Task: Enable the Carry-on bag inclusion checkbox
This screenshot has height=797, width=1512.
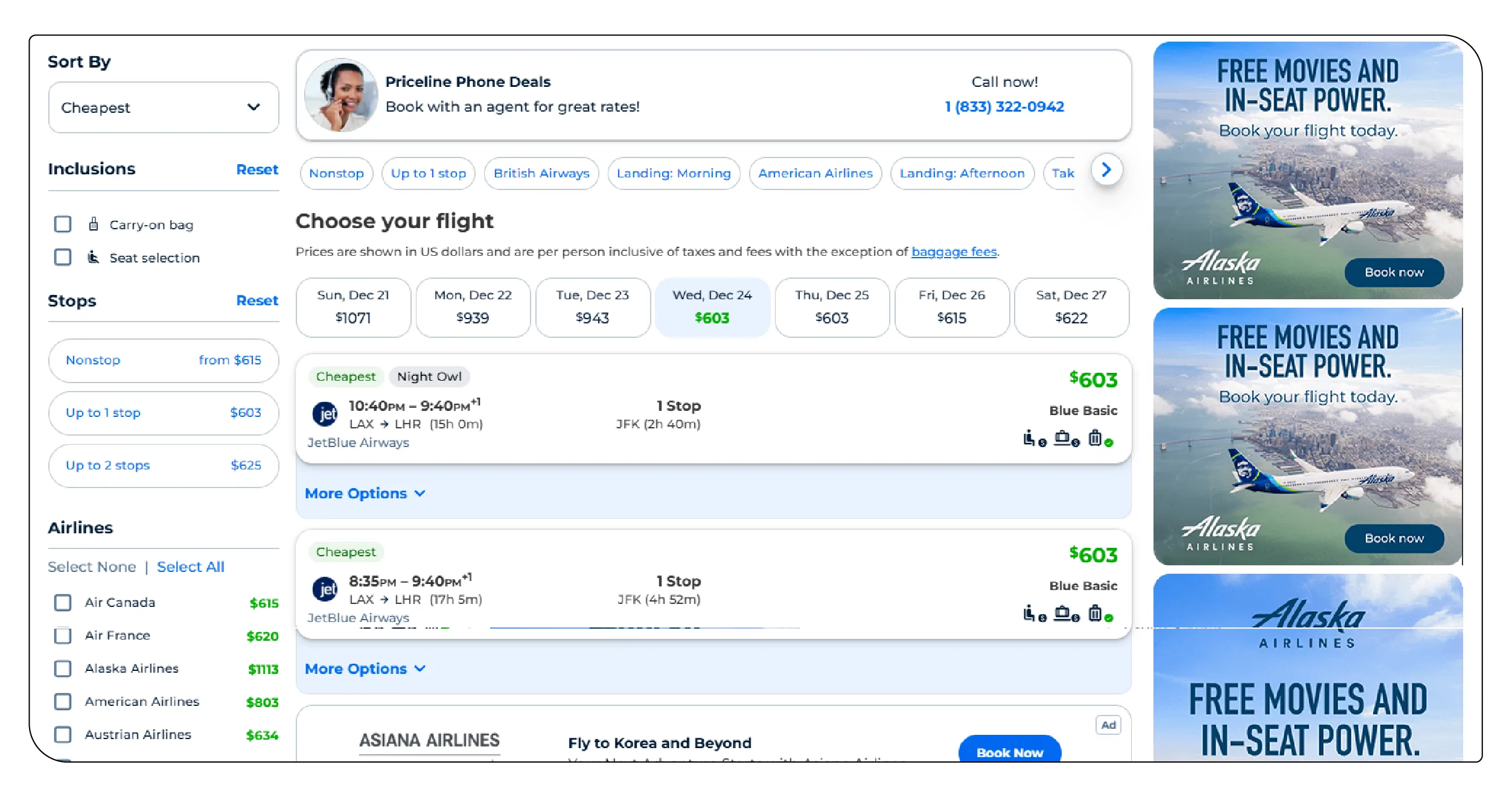Action: tap(62, 224)
